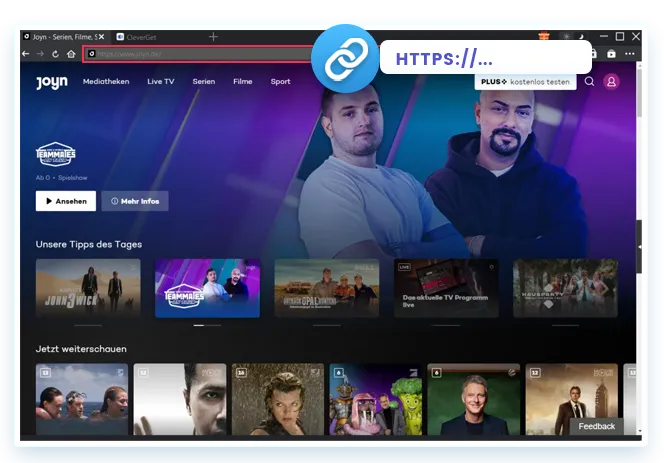Go to Filme section
Viewport: 664px width, 463px height.
243,81
